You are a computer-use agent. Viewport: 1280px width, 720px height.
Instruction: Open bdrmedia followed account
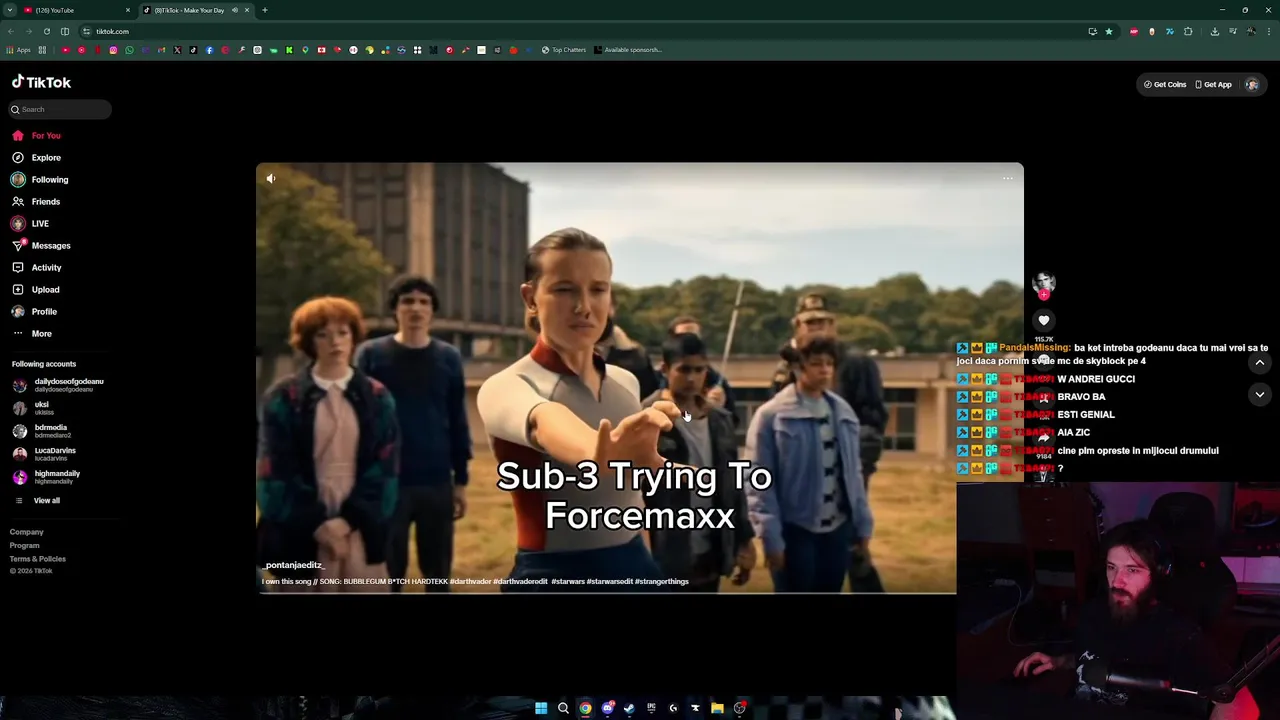pyautogui.click(x=42, y=431)
